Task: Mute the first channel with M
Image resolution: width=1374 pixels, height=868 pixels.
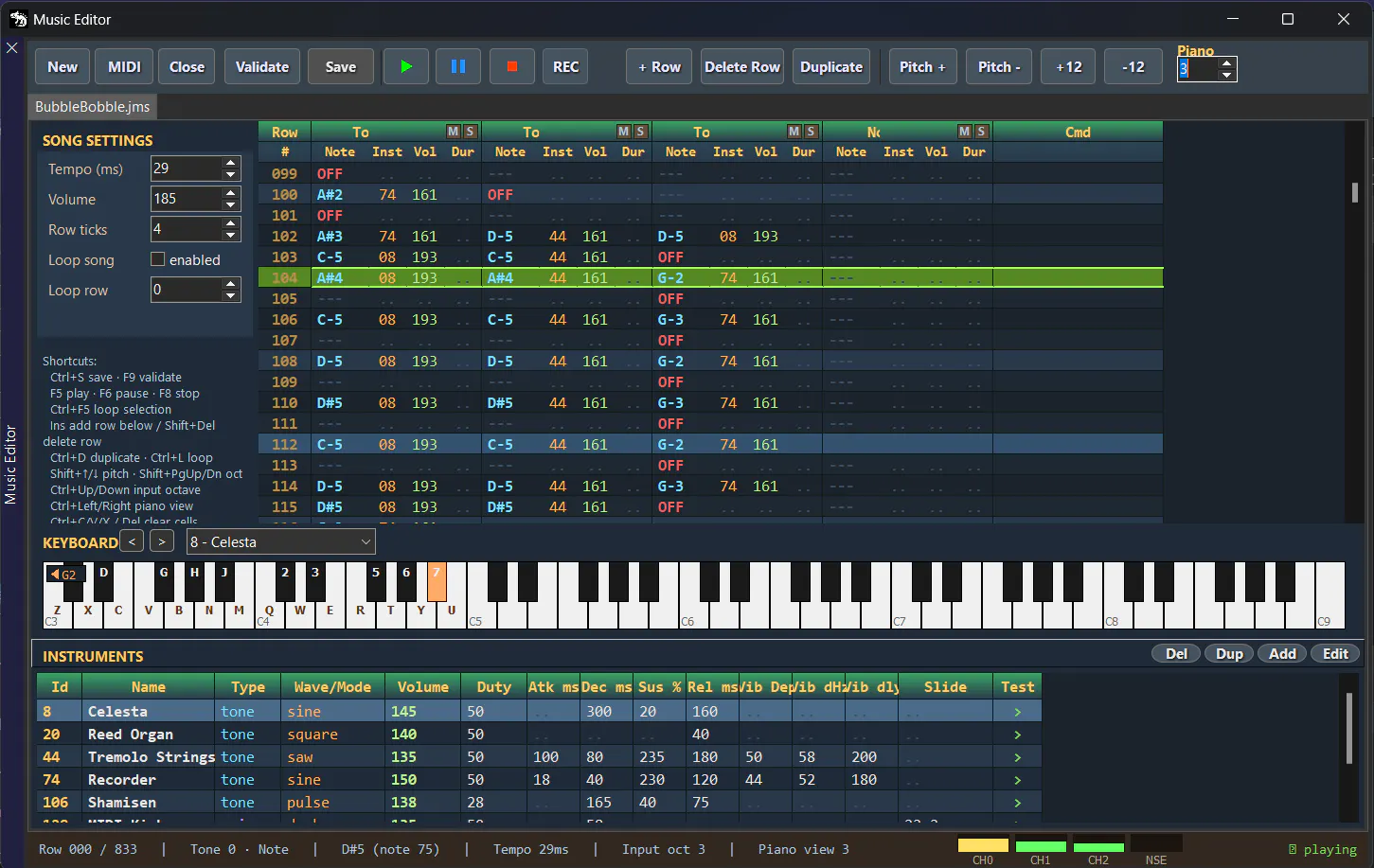Action: [453, 132]
